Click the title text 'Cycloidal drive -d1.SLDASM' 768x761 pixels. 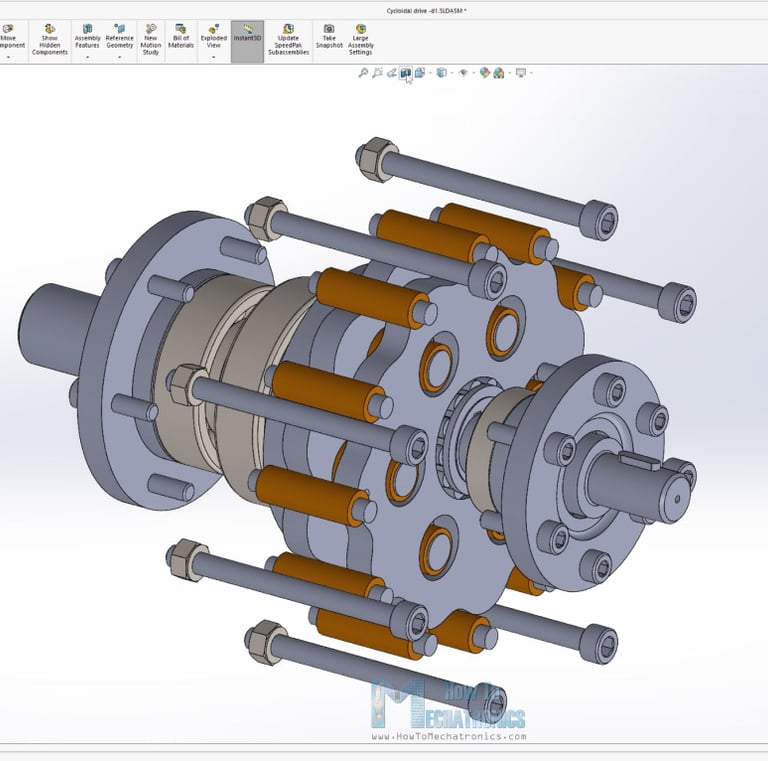coord(424,11)
